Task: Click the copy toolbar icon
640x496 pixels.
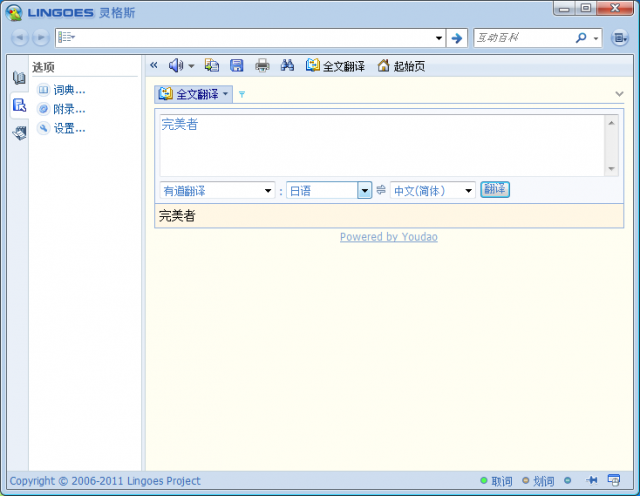Action: click(212, 65)
